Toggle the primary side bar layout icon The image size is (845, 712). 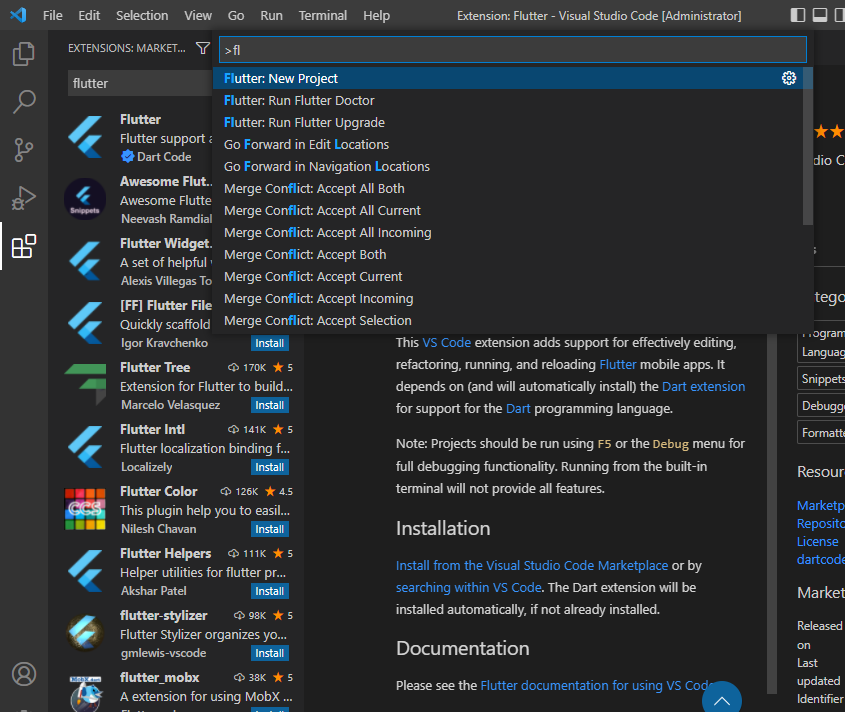pos(798,15)
